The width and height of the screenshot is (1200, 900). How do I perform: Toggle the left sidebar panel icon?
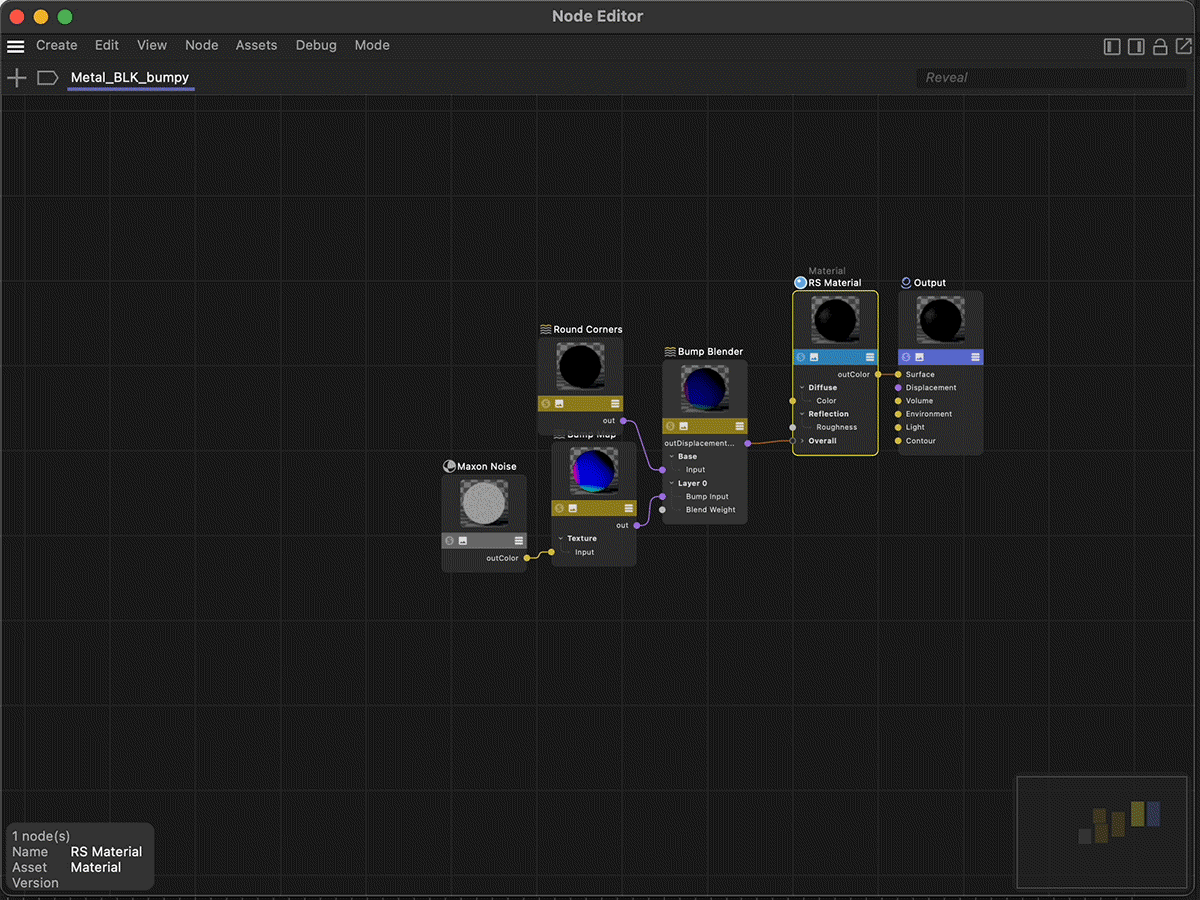[1112, 47]
